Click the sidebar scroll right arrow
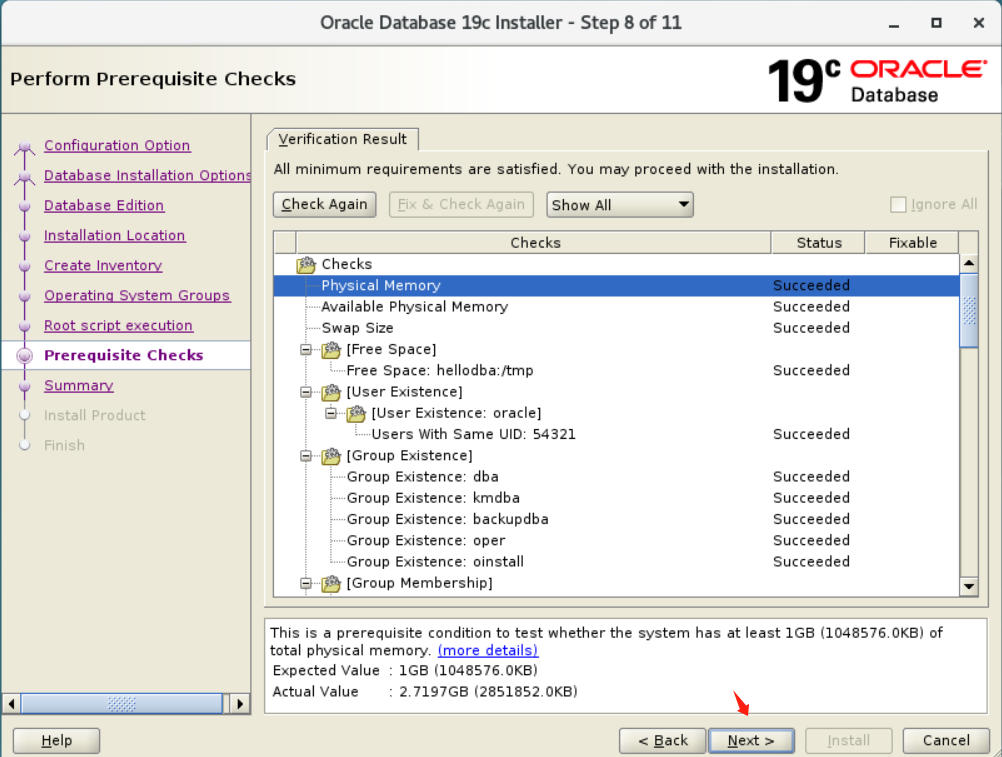The height and width of the screenshot is (757, 1002). (x=240, y=704)
